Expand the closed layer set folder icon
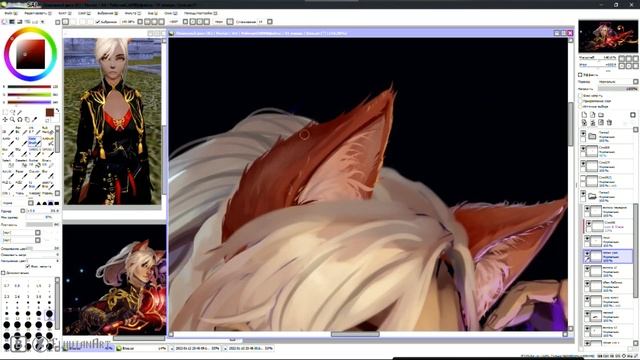This screenshot has height=360, width=640. click(592, 136)
